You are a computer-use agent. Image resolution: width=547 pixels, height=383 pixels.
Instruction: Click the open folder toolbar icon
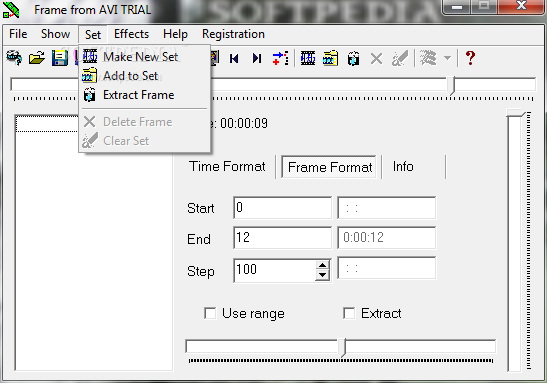tap(37, 58)
